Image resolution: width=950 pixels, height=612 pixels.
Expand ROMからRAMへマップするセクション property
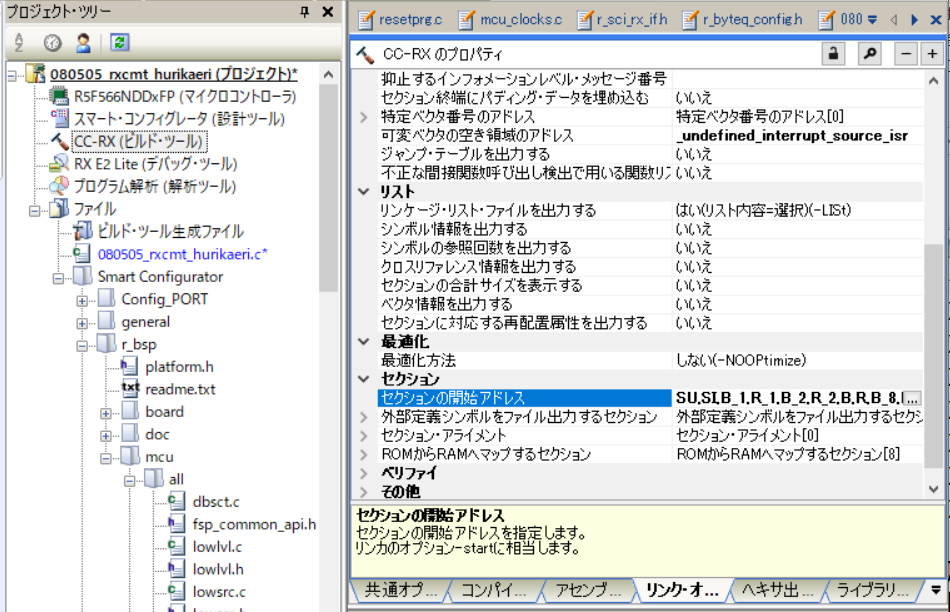tap(364, 454)
